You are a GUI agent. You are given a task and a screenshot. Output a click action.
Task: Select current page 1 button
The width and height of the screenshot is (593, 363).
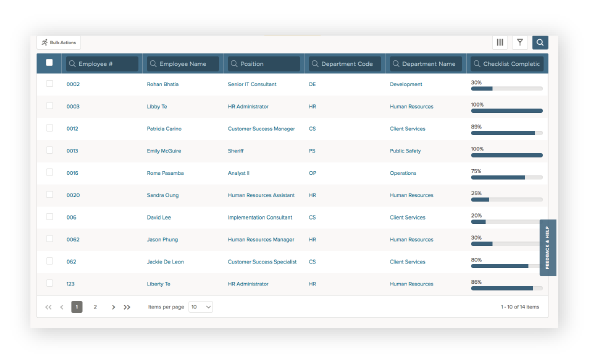(x=77, y=307)
